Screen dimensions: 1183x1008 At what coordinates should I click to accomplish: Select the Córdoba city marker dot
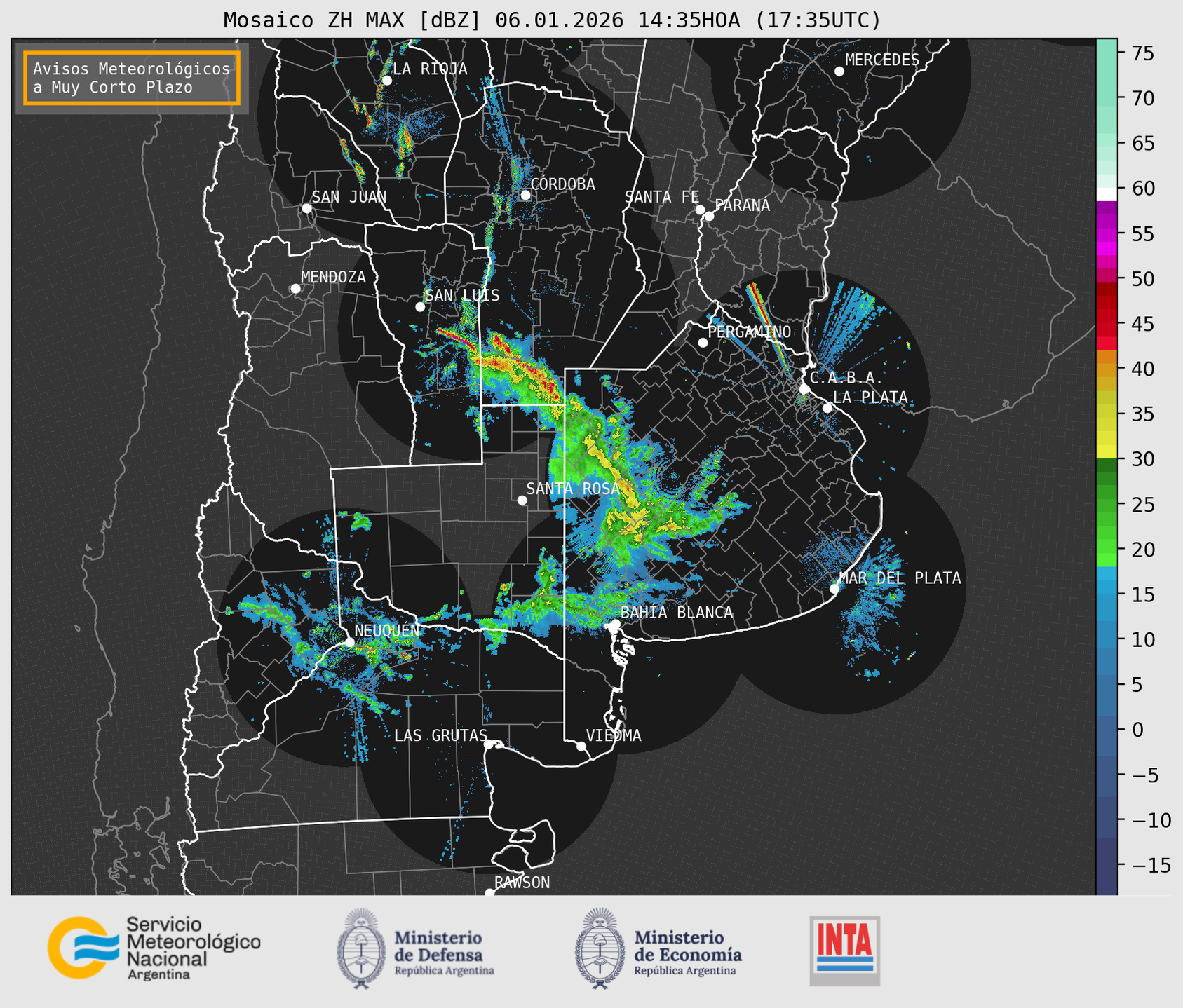click(525, 195)
